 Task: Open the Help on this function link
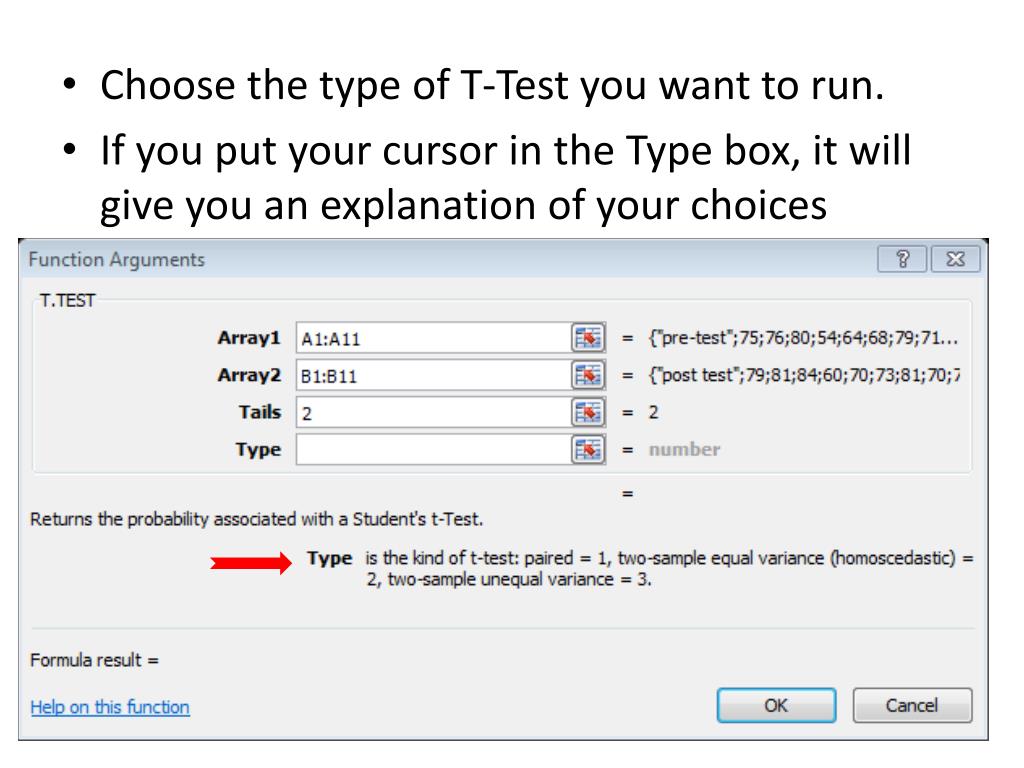(110, 707)
